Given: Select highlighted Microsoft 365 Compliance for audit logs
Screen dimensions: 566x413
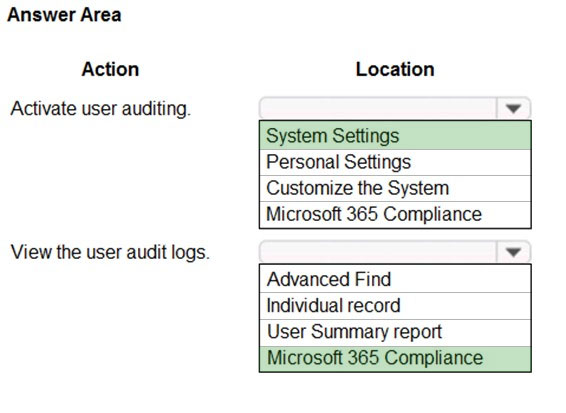Looking at the screenshot, I should tap(395, 358).
